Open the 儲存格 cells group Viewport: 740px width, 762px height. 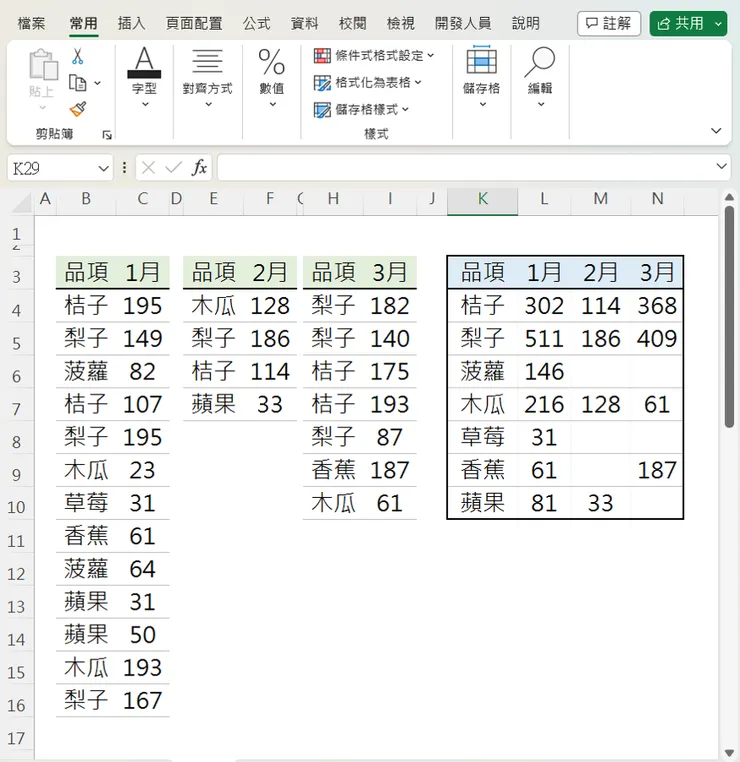click(482, 77)
